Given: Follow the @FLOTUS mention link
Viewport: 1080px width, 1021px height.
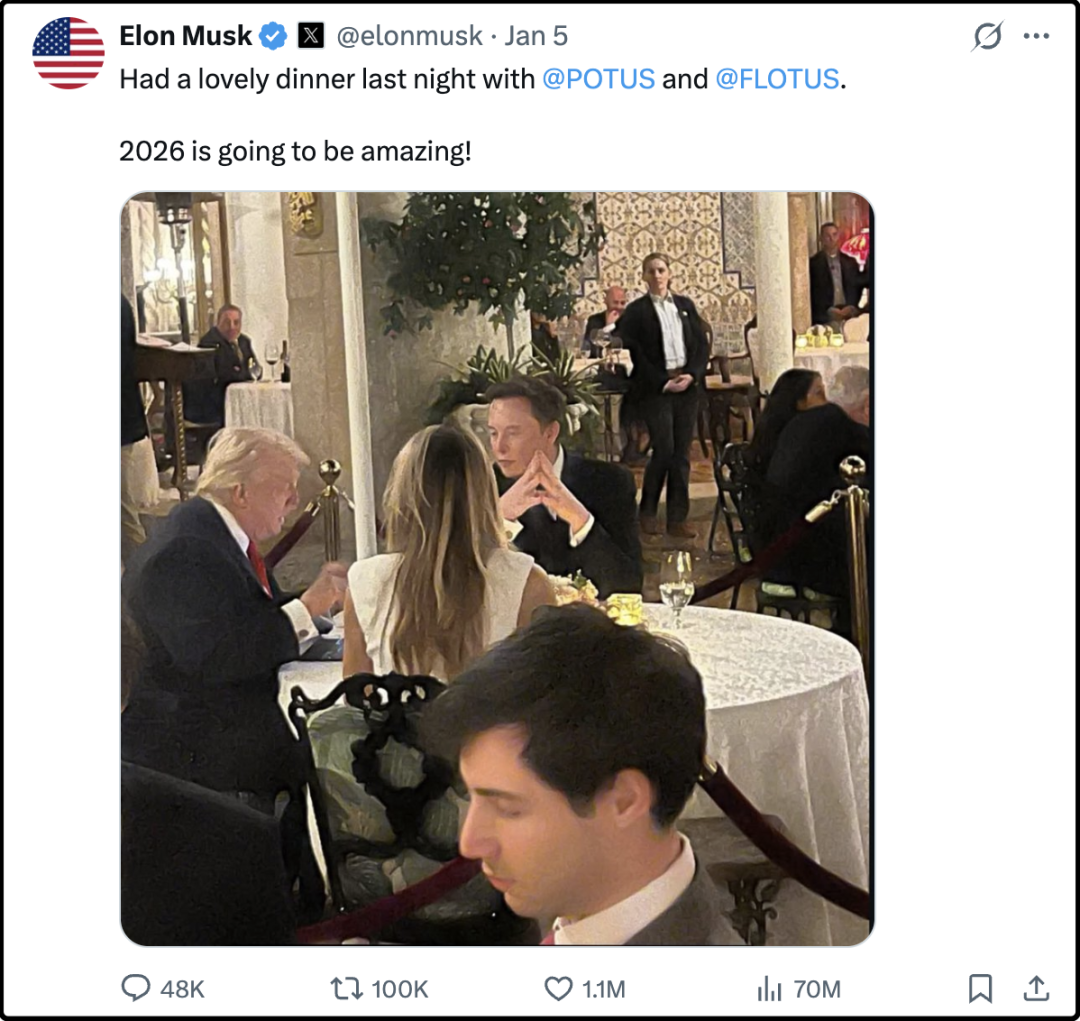Looking at the screenshot, I should coord(777,80).
